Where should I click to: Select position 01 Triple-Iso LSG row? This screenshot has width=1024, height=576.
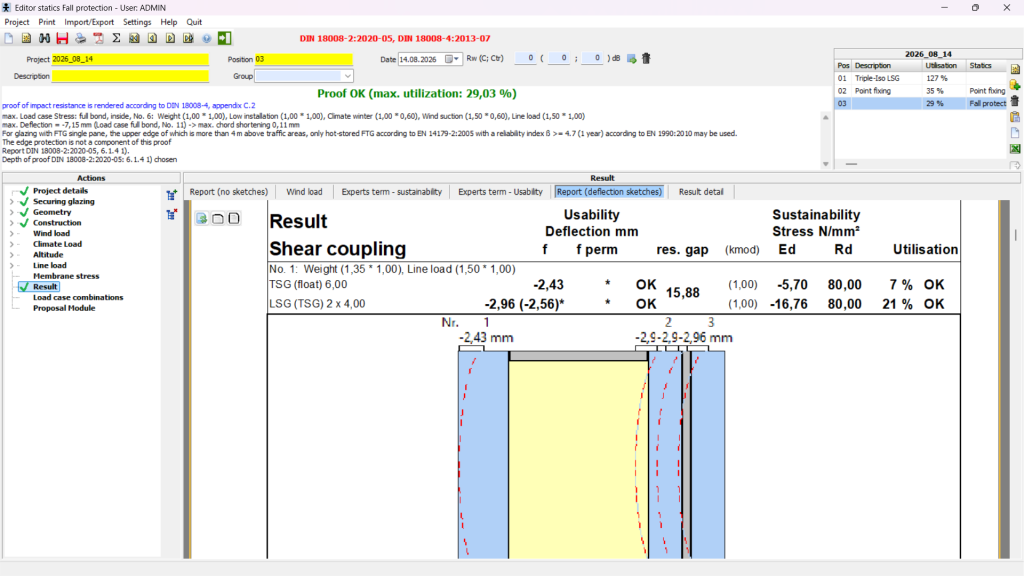921,78
